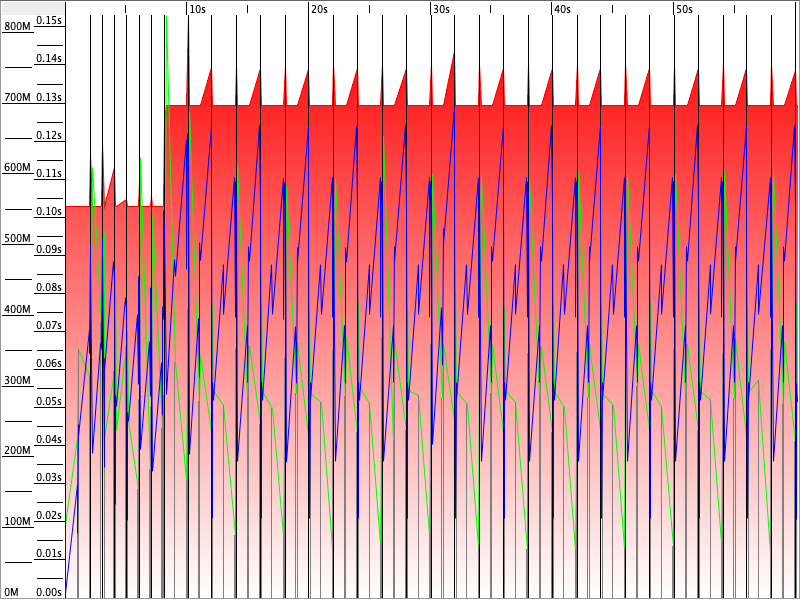The image size is (800, 600).
Task: Select the 50s timeline marker
Action: (x=684, y=9)
